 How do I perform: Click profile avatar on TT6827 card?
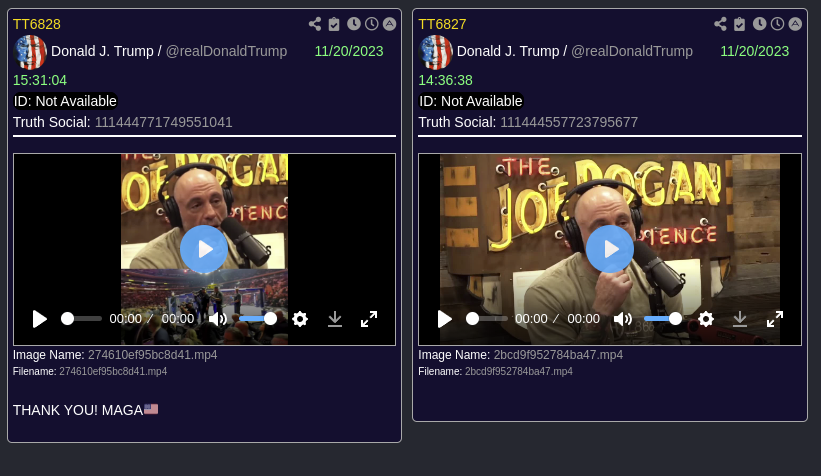click(x=436, y=52)
